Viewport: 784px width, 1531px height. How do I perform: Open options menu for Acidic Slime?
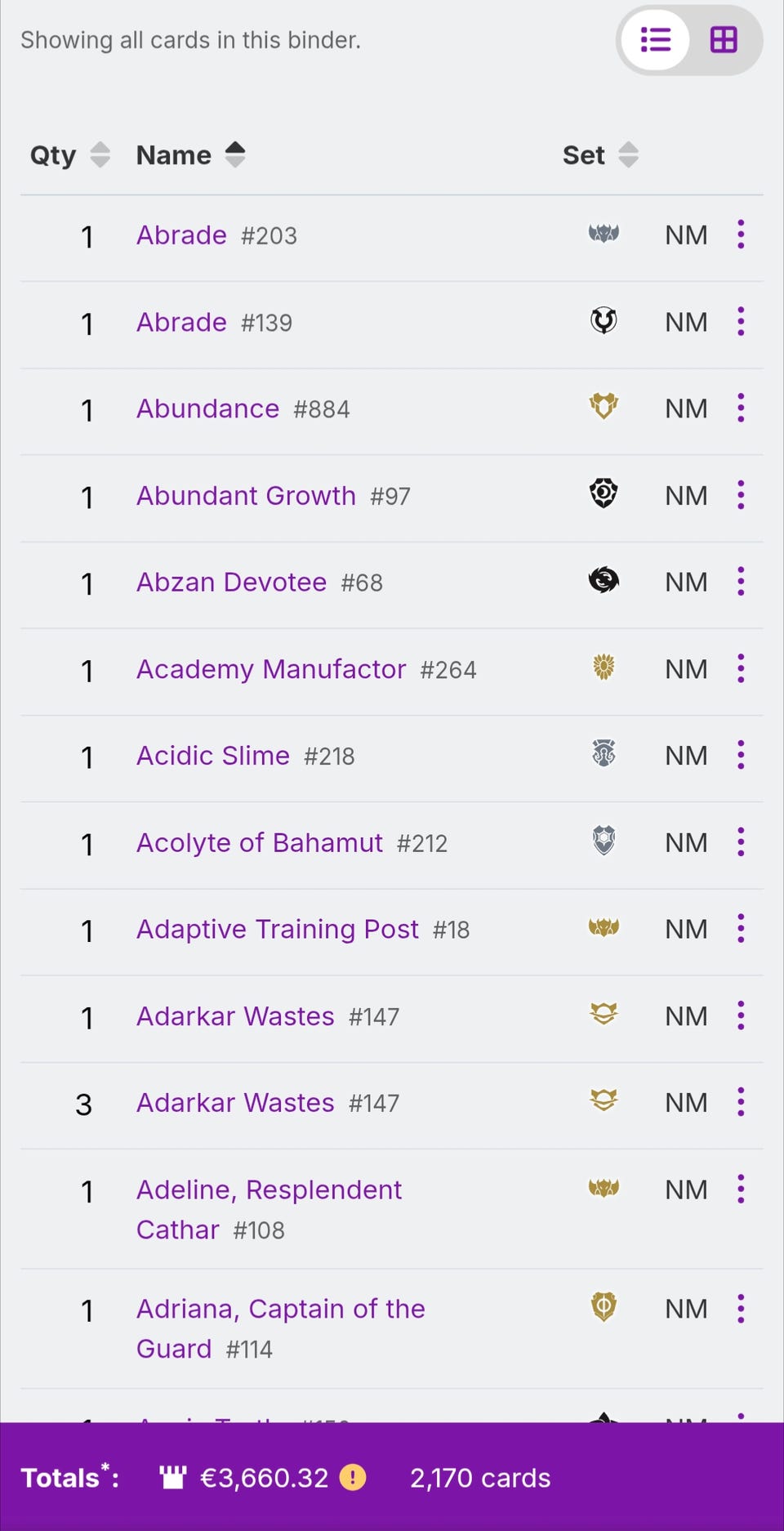(741, 755)
